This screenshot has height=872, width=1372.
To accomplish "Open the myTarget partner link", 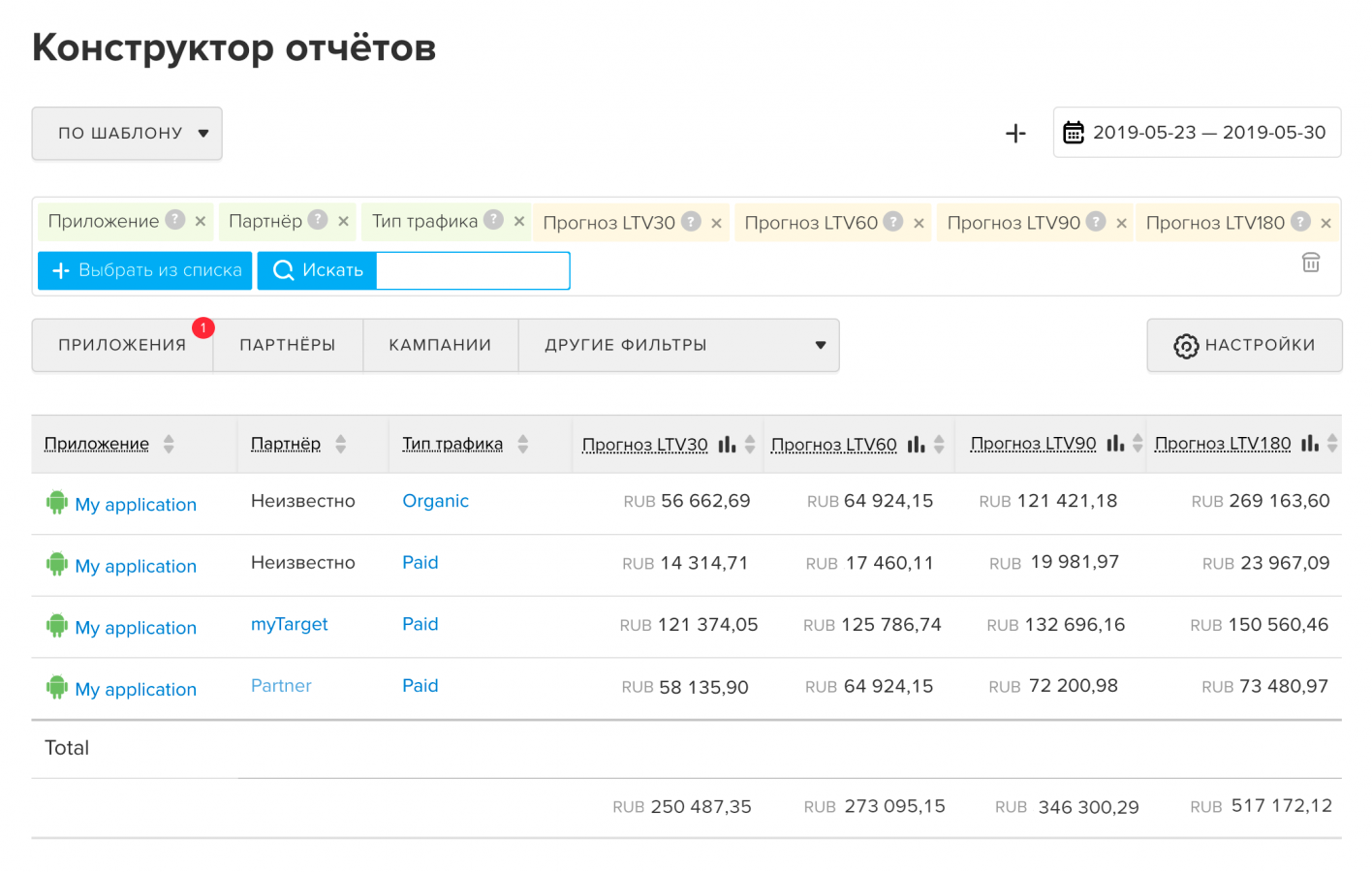I will pyautogui.click(x=289, y=625).
